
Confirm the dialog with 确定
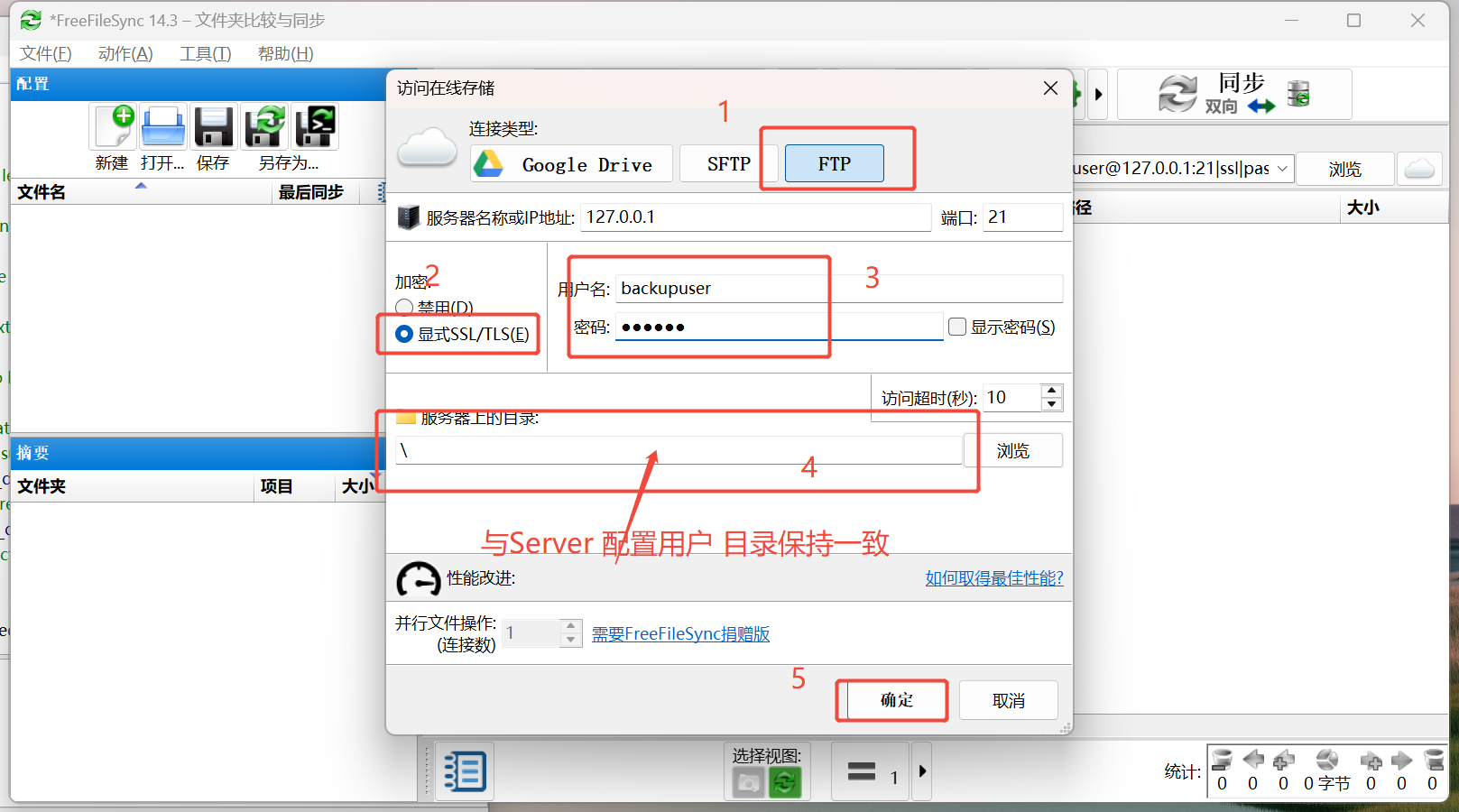coord(896,700)
